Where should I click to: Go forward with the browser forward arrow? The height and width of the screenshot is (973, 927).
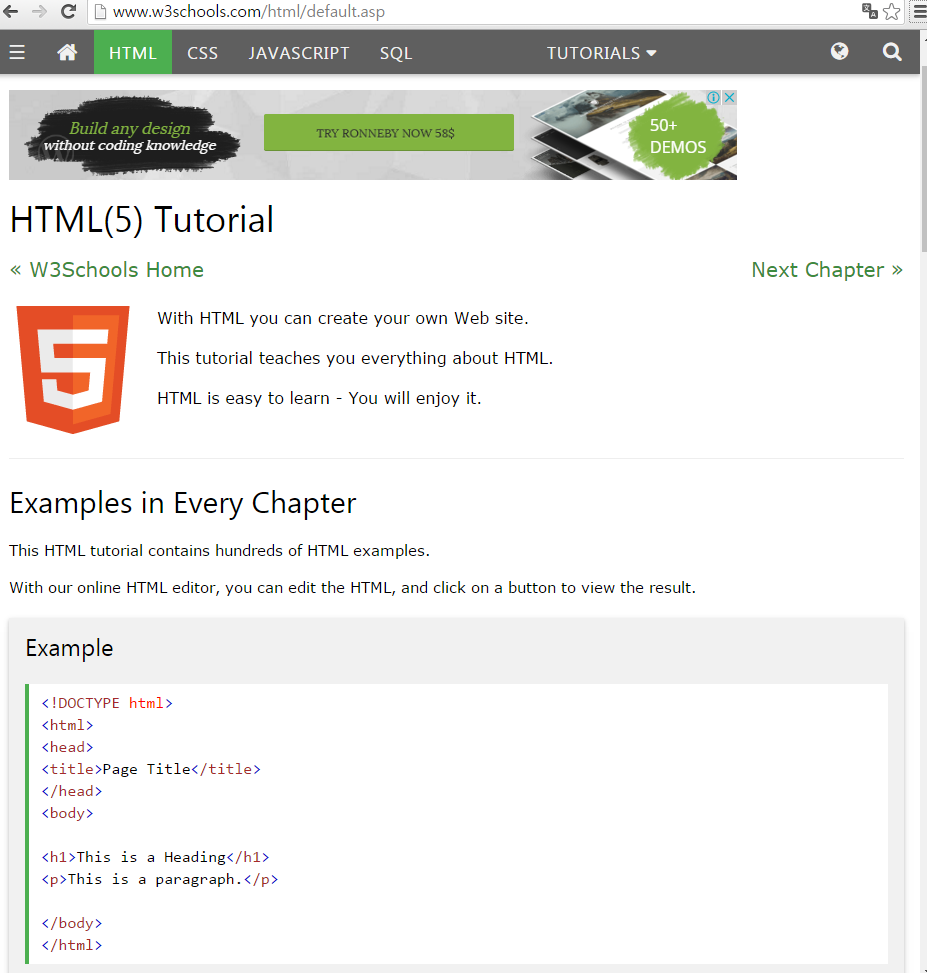[39, 11]
